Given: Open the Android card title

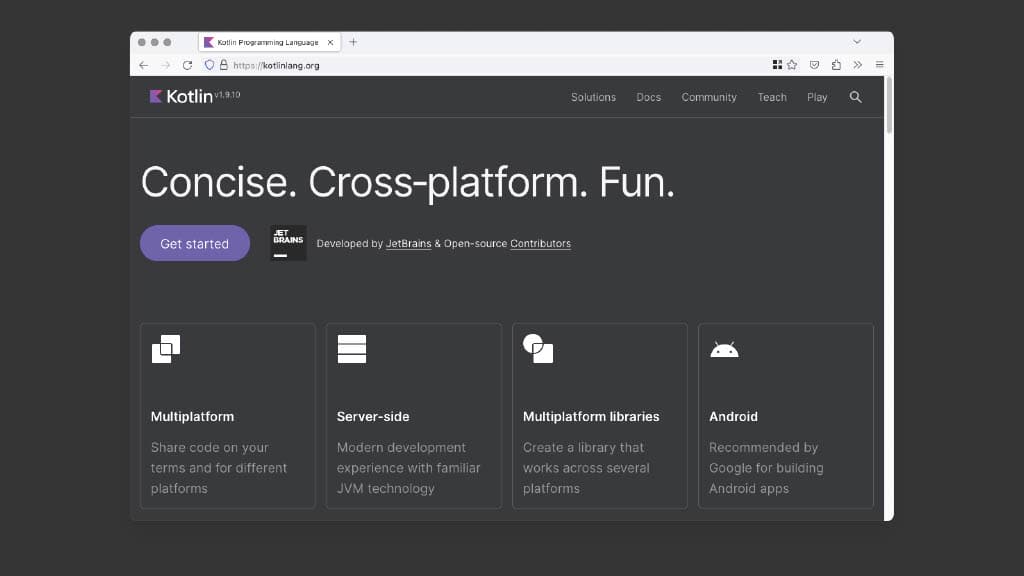Looking at the screenshot, I should pyautogui.click(x=733, y=417).
